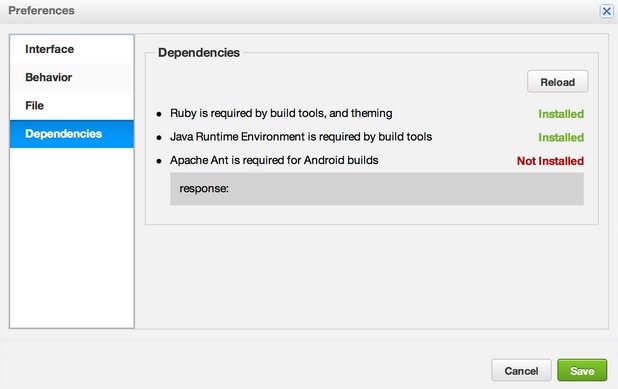Click the Ruby row's Installed status label

[561, 114]
